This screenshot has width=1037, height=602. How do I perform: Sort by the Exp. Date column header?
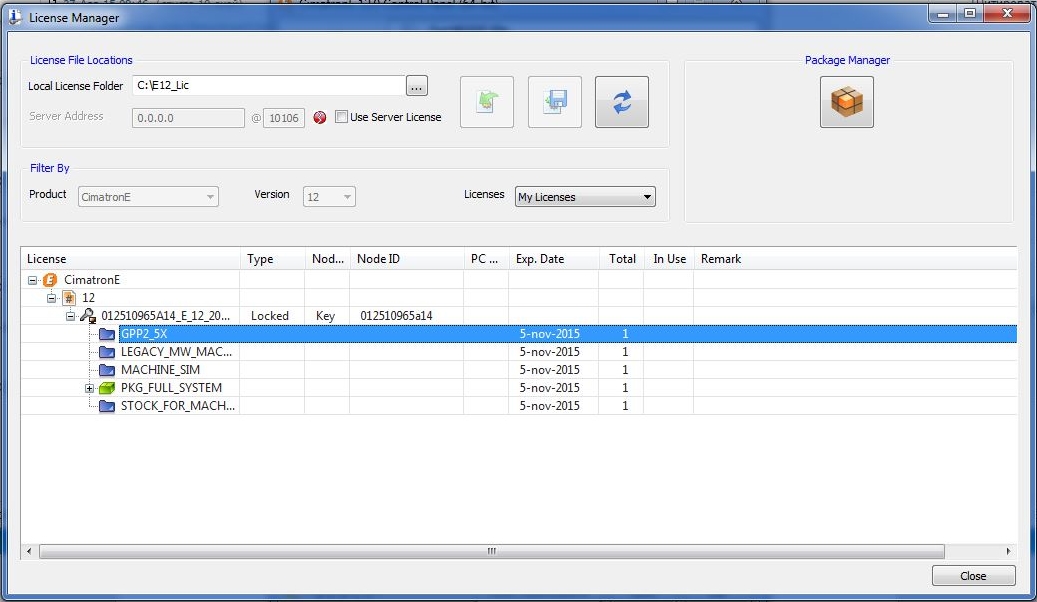click(x=554, y=259)
